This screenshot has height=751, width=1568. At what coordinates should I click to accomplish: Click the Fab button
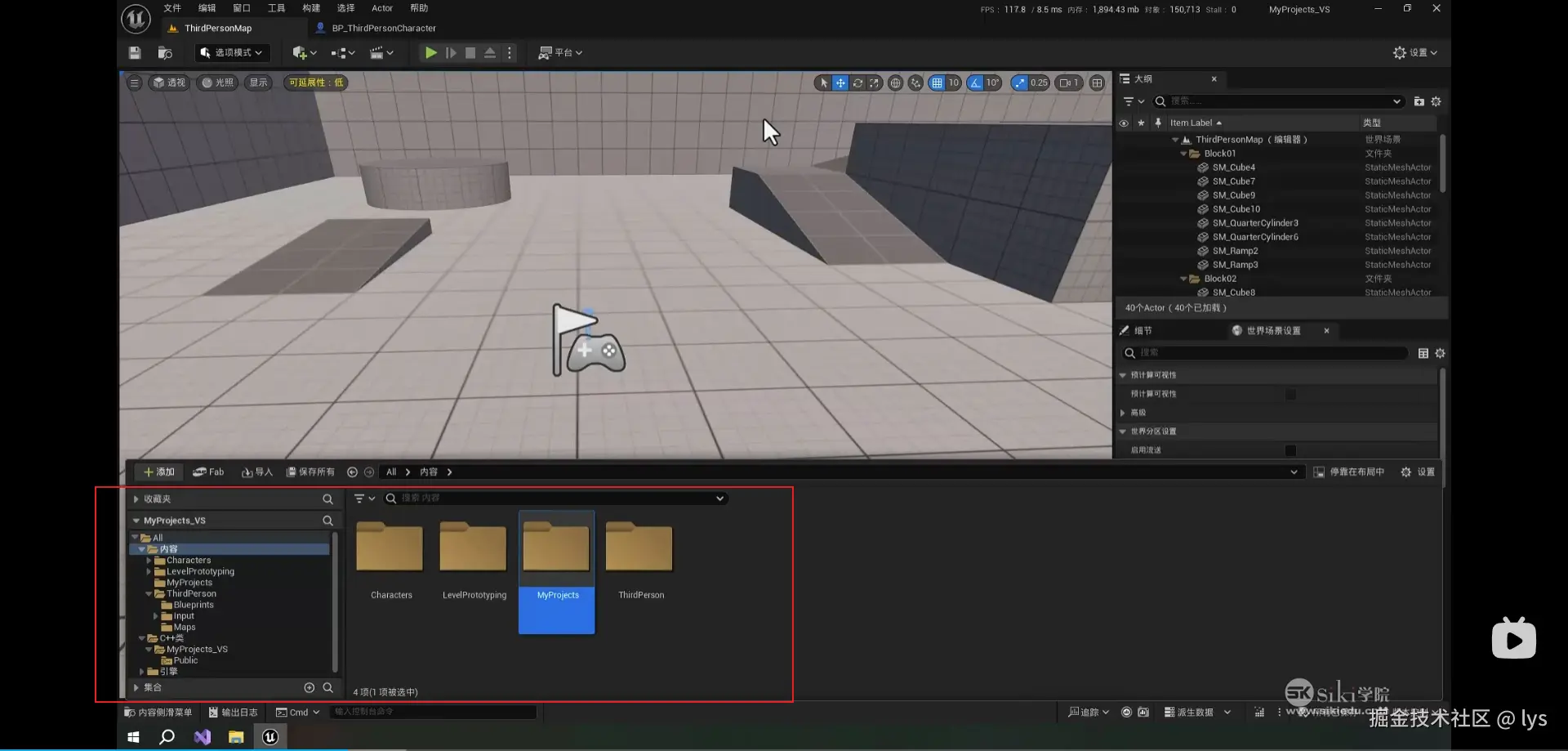click(208, 472)
